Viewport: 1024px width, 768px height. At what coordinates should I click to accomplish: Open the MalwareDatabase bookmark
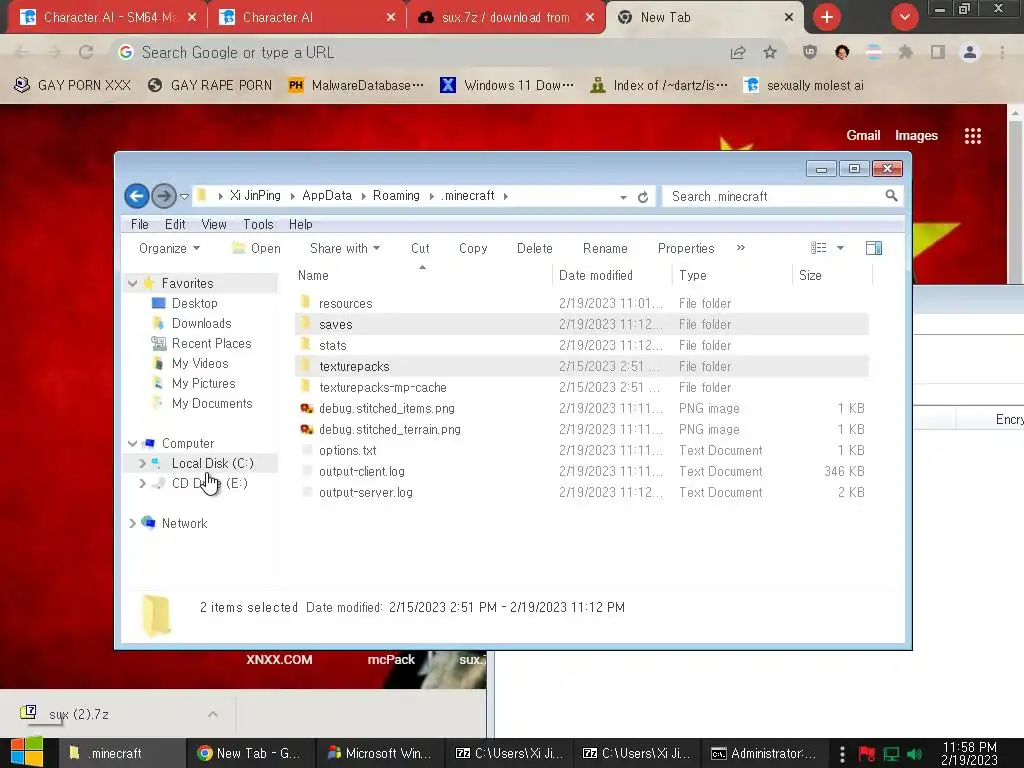(x=356, y=86)
